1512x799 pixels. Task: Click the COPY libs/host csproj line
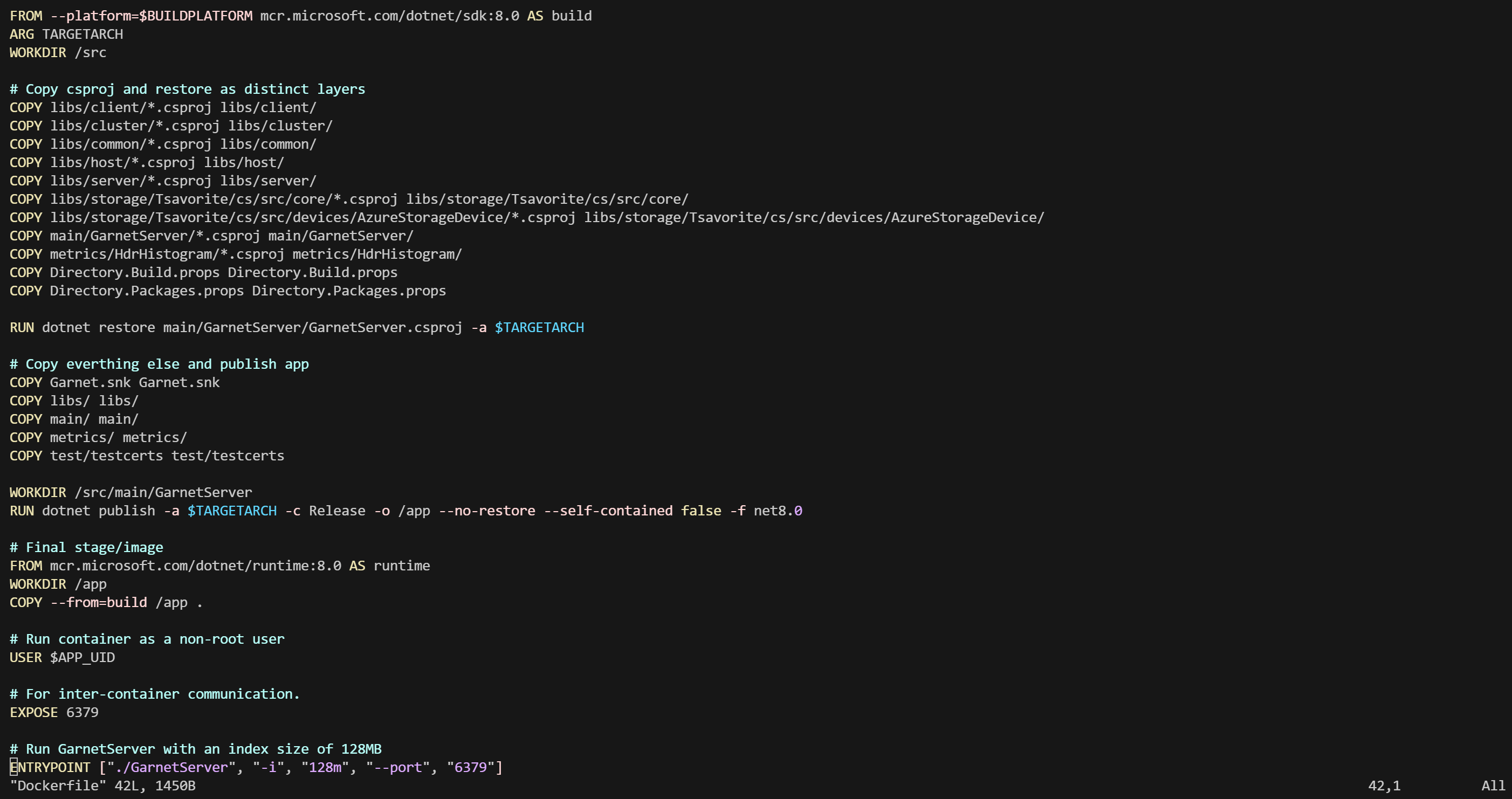pos(147,162)
